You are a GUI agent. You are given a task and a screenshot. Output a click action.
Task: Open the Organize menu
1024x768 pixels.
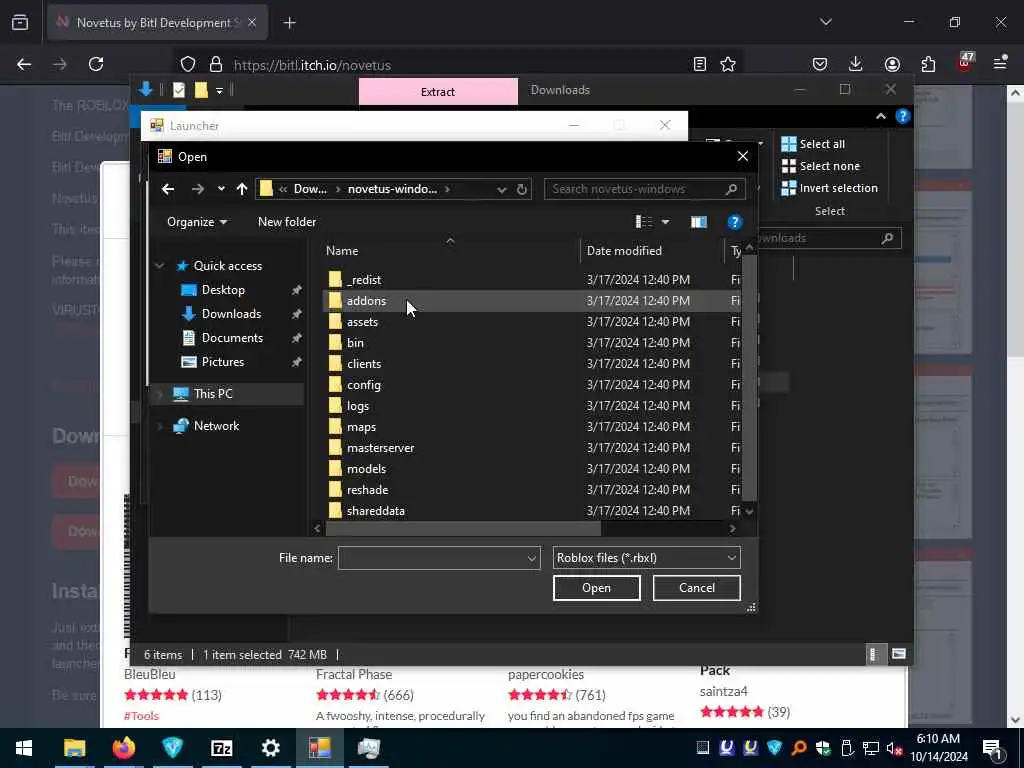(x=197, y=222)
